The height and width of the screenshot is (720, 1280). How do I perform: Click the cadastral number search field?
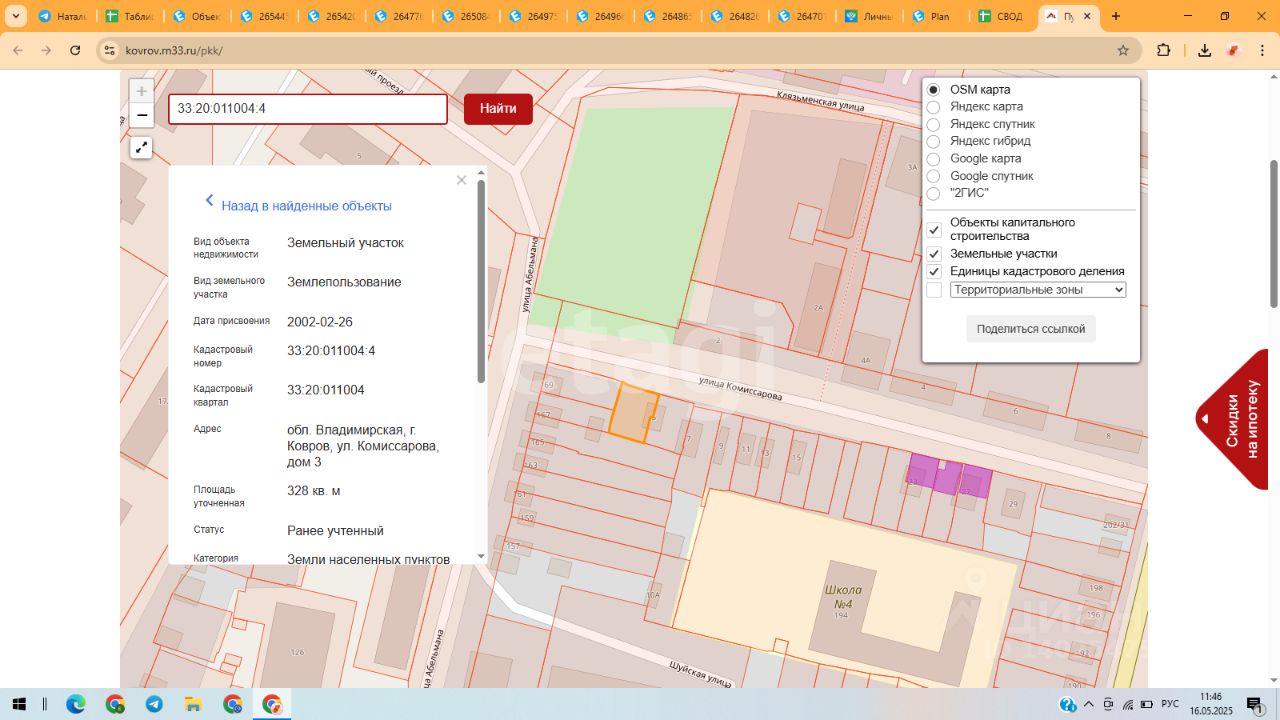click(x=307, y=109)
